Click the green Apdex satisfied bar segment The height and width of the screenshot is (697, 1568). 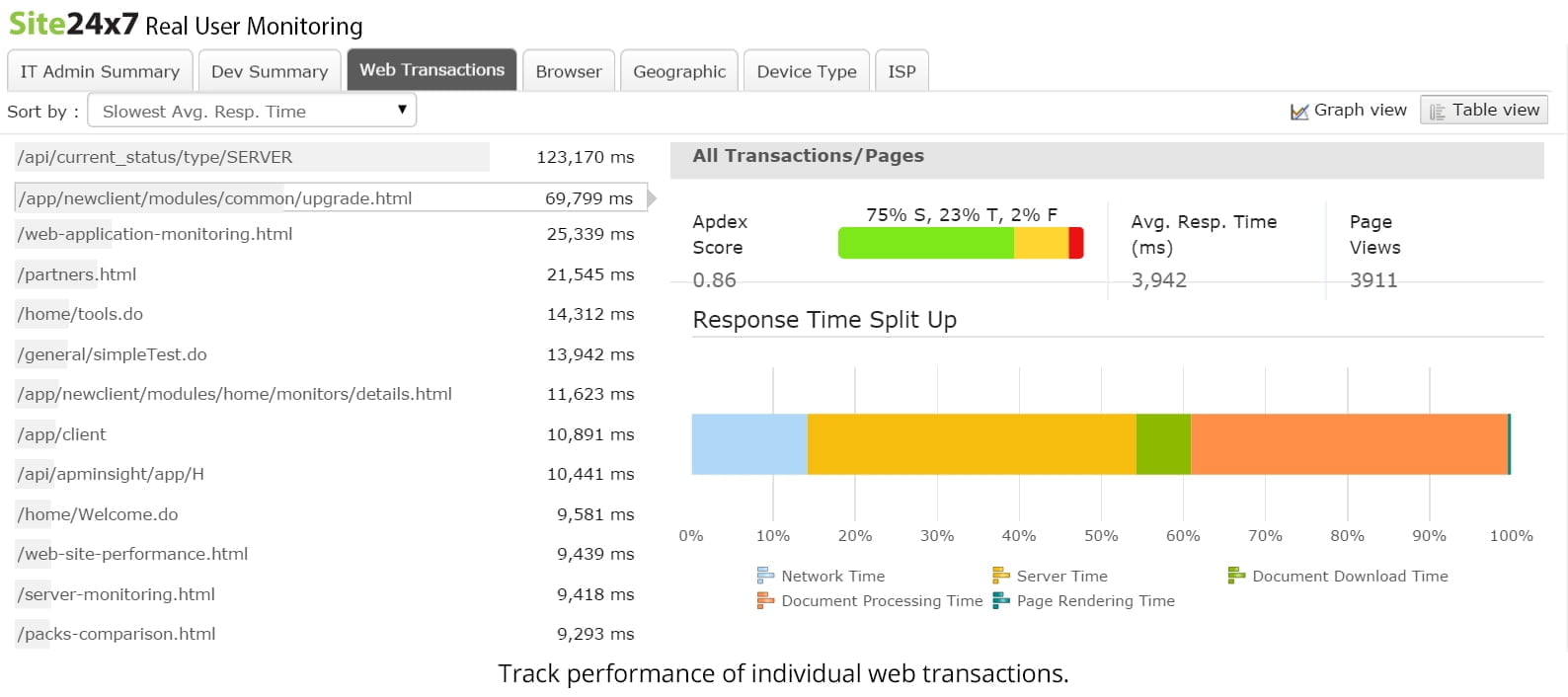pos(925,243)
